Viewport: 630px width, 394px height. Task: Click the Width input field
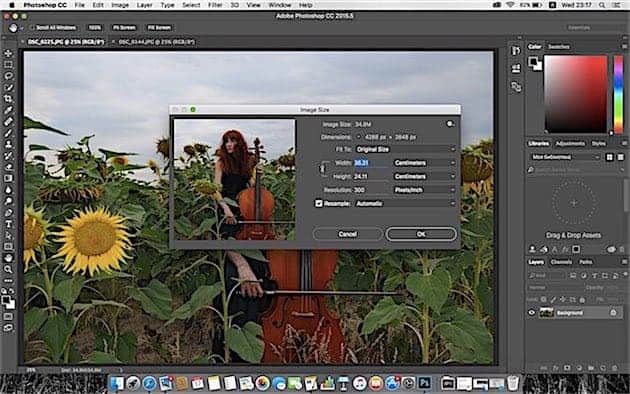370,163
